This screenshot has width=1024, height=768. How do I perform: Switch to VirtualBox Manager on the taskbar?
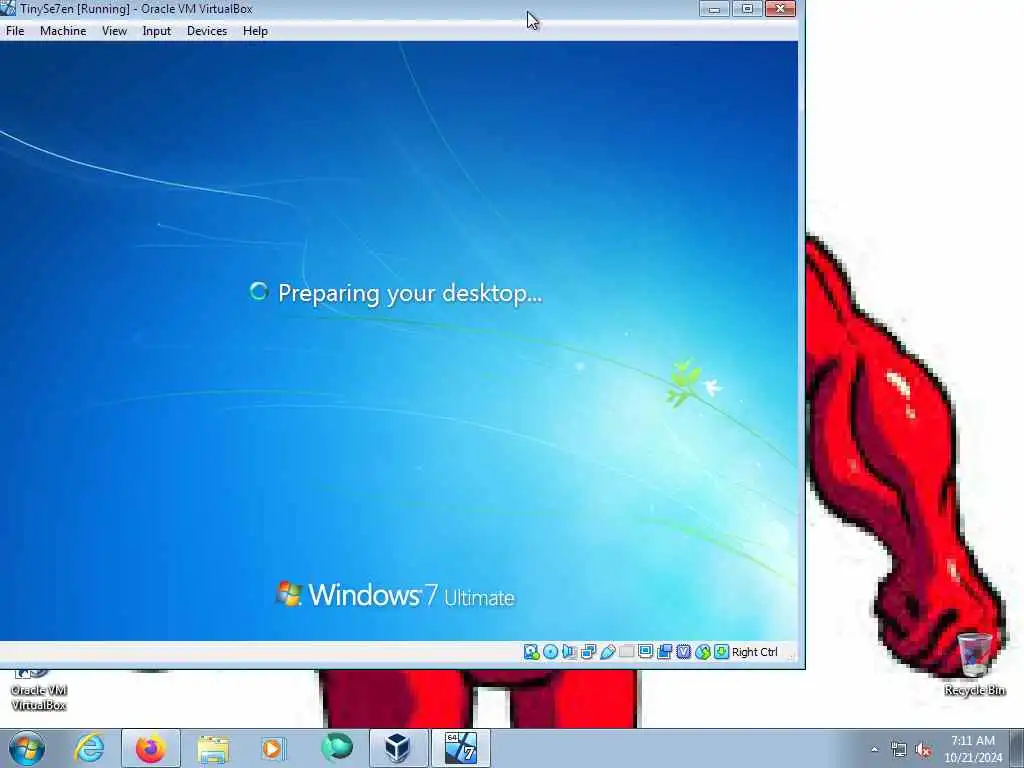coord(398,748)
